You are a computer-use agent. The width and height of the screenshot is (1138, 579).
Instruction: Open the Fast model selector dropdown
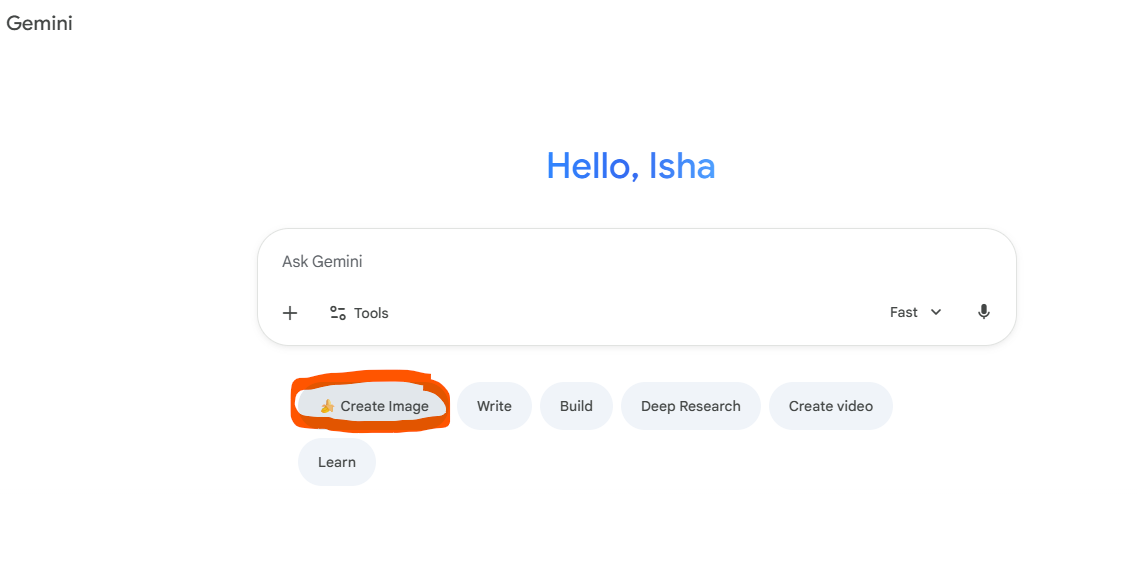pos(915,312)
